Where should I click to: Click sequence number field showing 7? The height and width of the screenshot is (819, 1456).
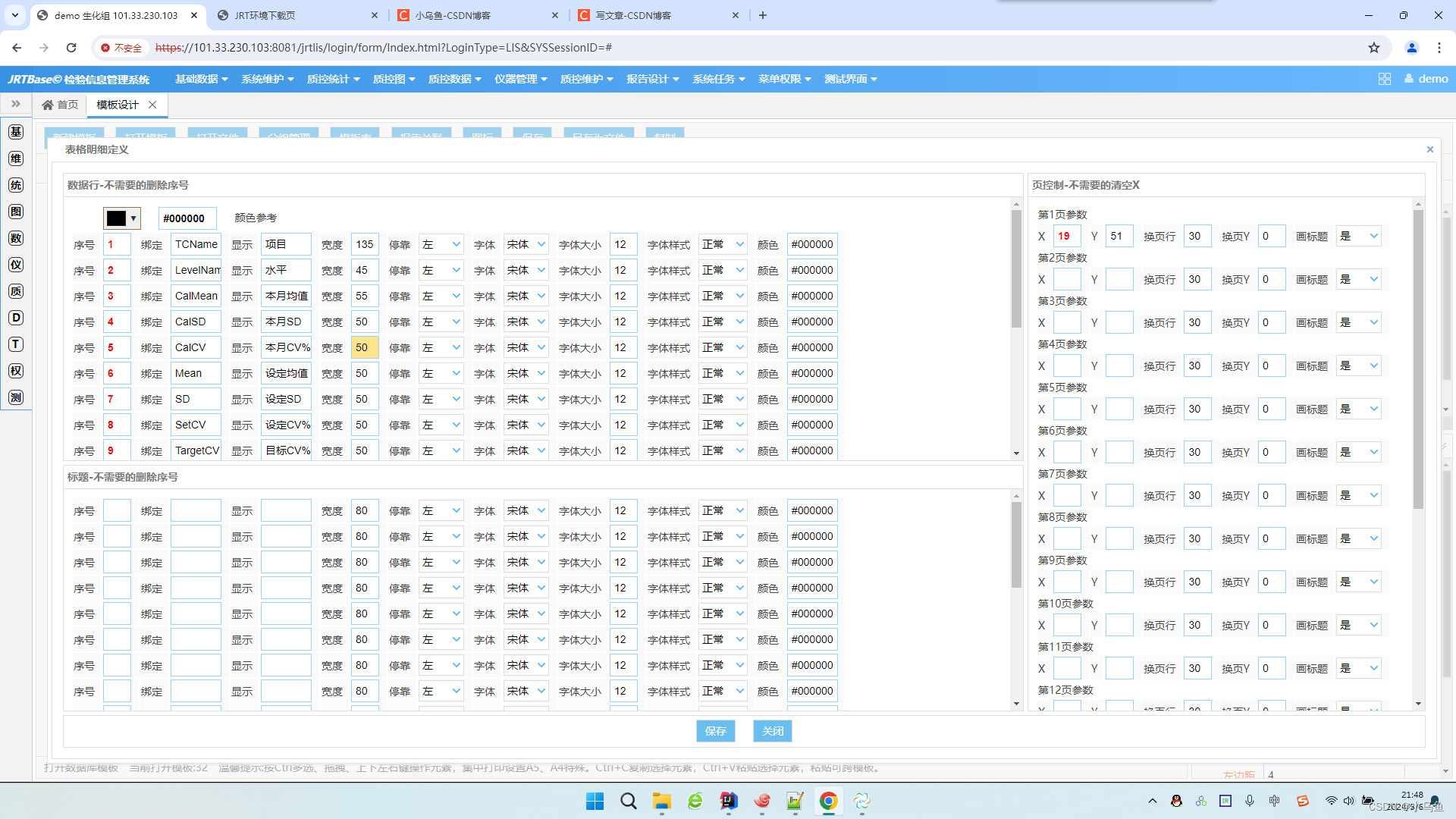click(117, 399)
